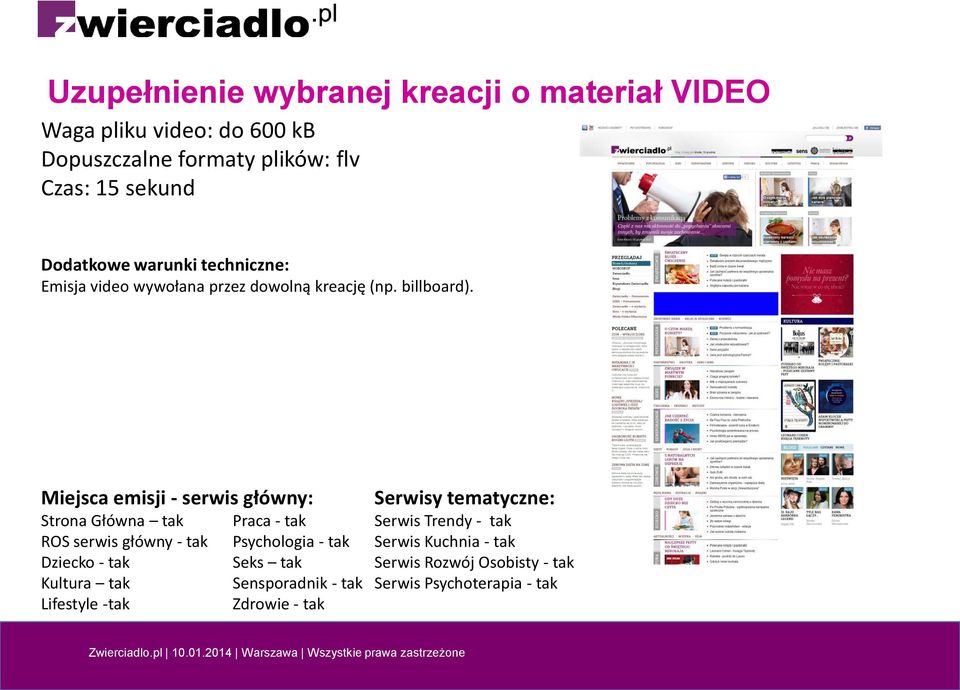Select 'Psychologia - tak' entry
Viewport: 960px width, 690px height.
coord(291,542)
